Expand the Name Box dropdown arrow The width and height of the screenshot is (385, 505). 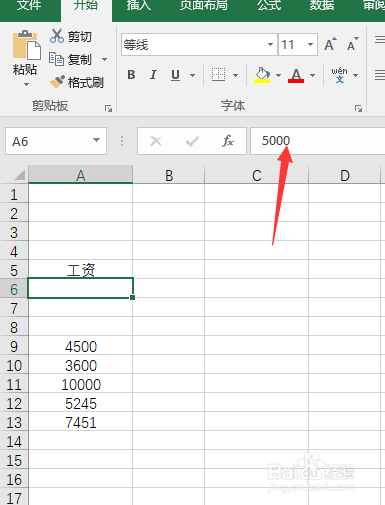[x=97, y=140]
